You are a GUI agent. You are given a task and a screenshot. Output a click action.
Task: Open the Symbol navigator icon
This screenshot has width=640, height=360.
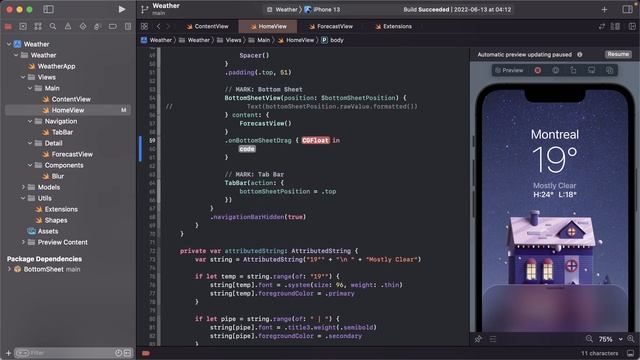[x=38, y=27]
